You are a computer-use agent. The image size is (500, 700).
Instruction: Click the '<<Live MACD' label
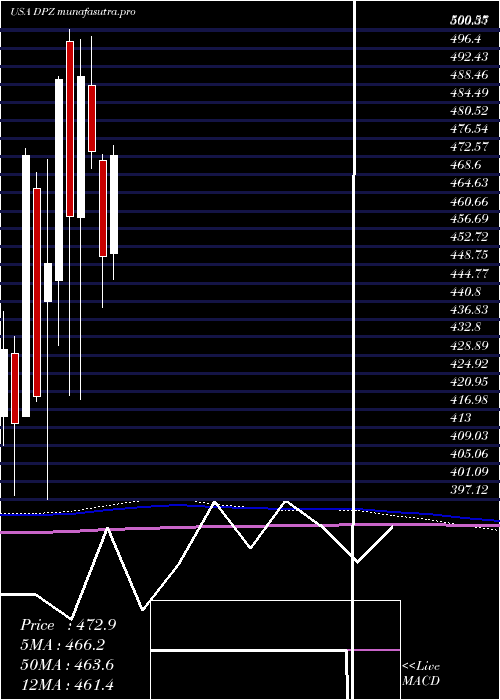421,673
